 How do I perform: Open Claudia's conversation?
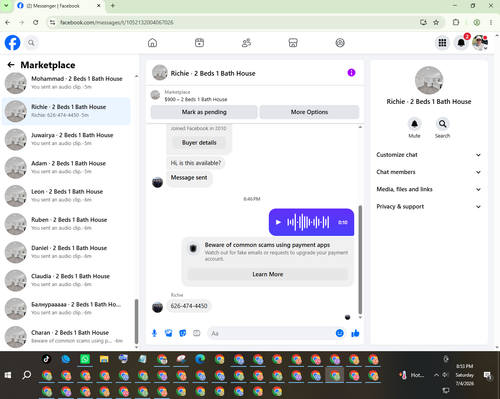(x=67, y=280)
